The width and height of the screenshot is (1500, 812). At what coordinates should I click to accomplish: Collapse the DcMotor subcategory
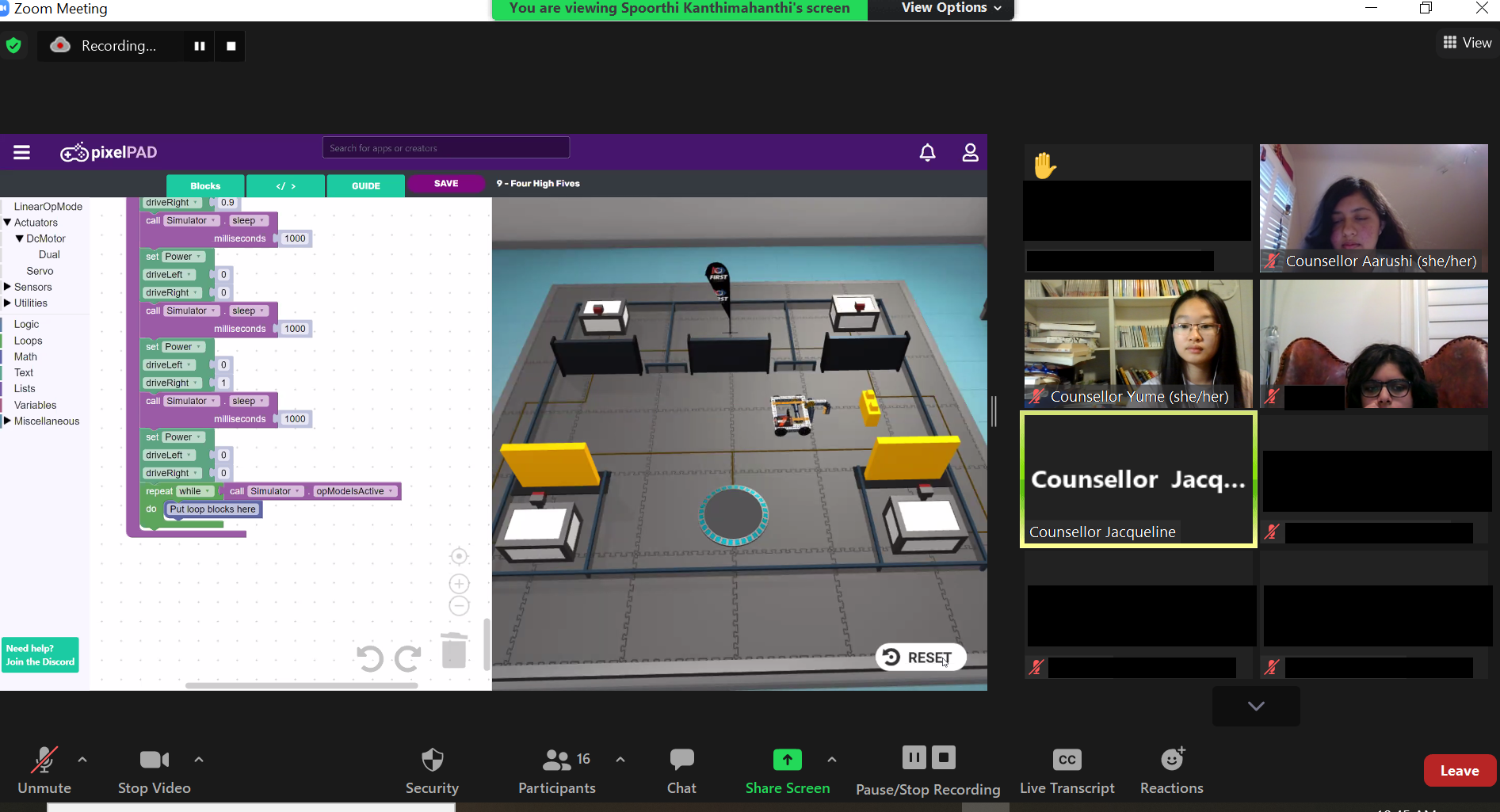coord(20,238)
